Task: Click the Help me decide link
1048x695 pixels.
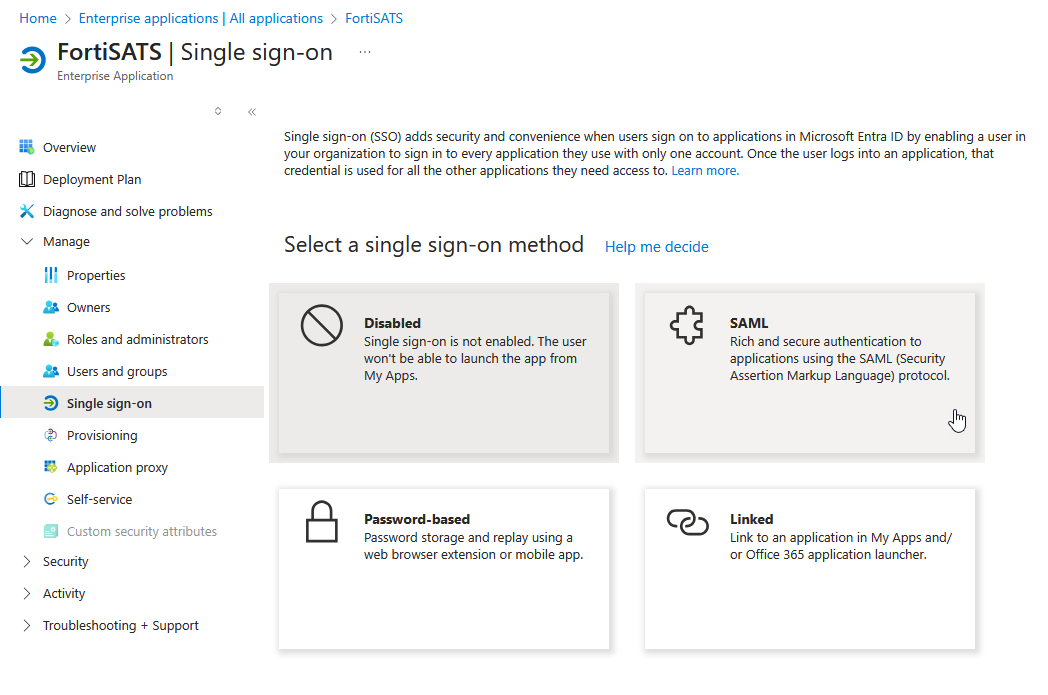Action: [656, 247]
